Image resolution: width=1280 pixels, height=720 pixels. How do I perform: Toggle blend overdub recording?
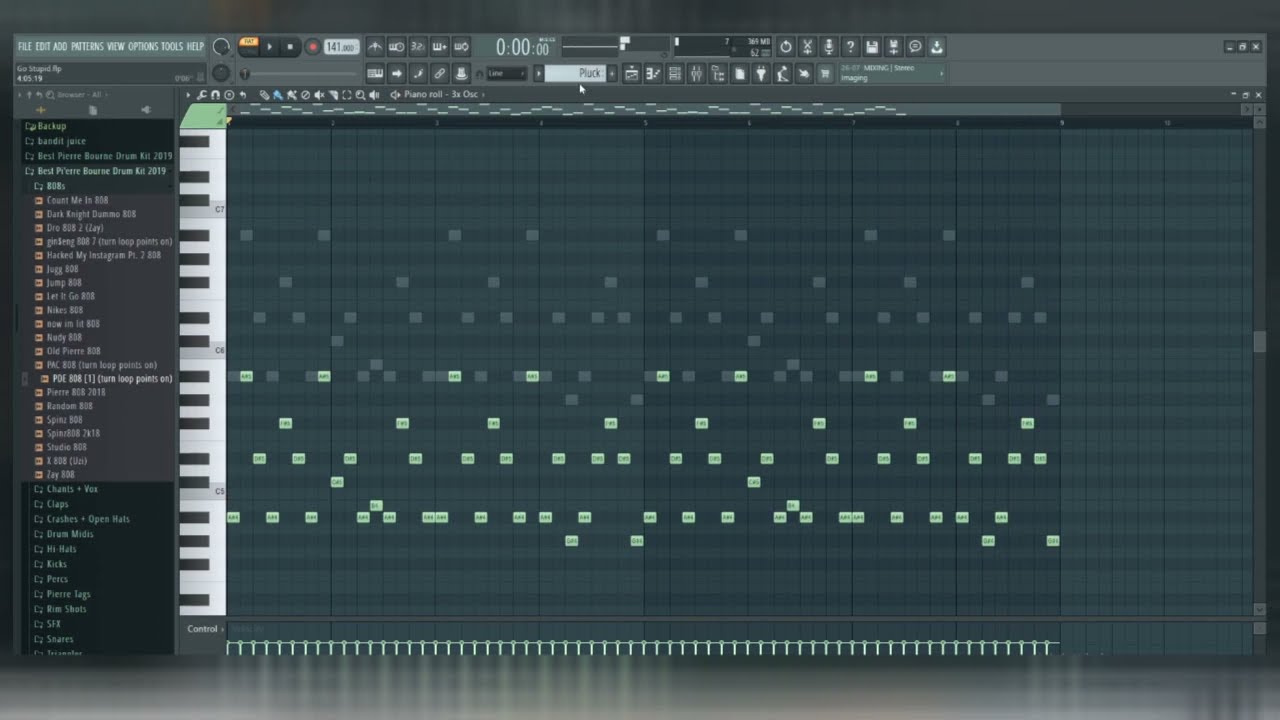point(439,47)
